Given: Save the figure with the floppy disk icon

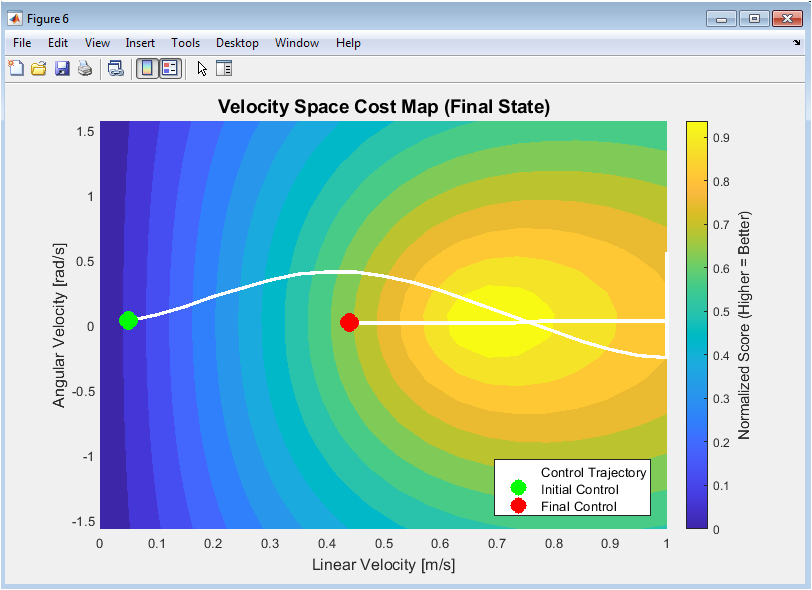Looking at the screenshot, I should [62, 68].
